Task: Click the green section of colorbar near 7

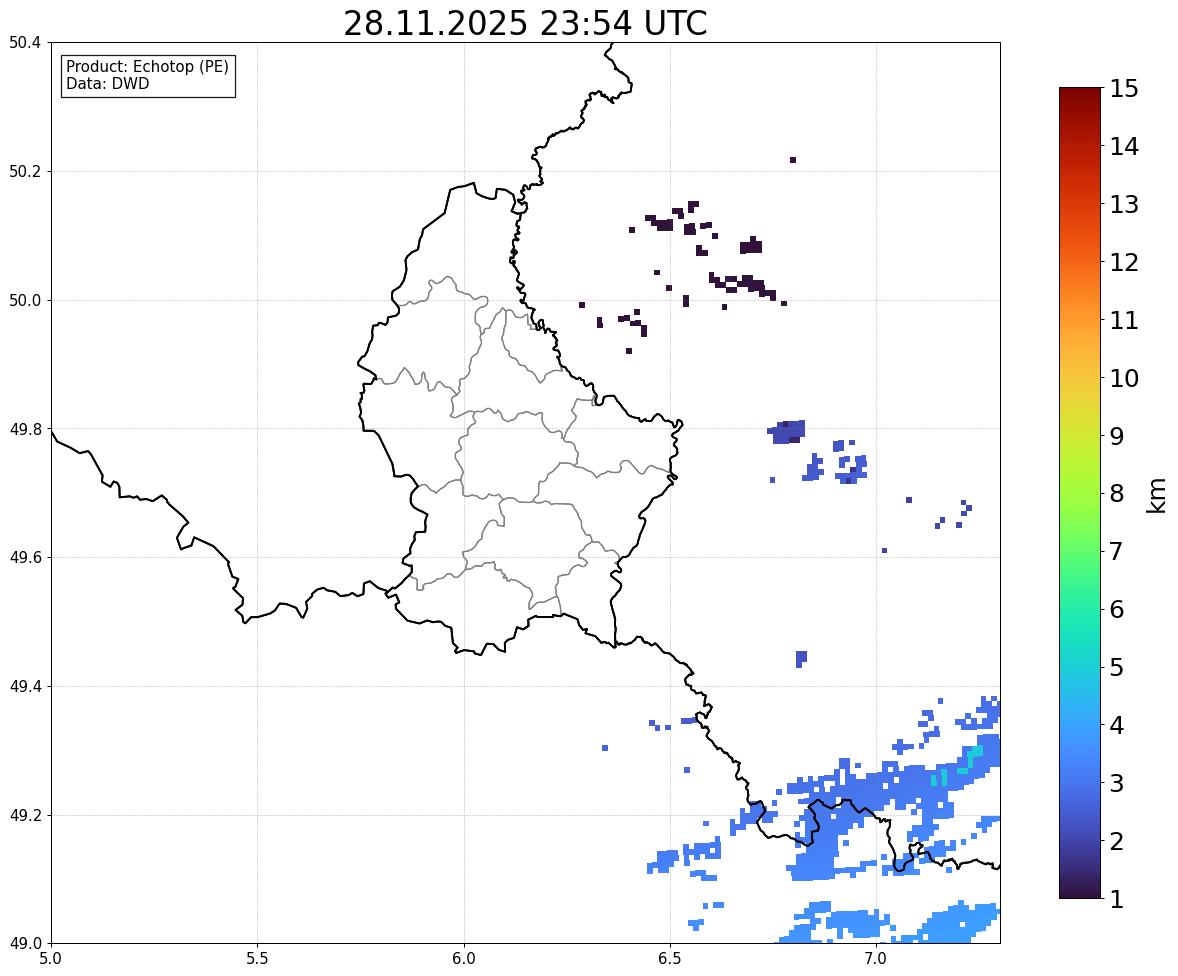Action: coord(1080,551)
